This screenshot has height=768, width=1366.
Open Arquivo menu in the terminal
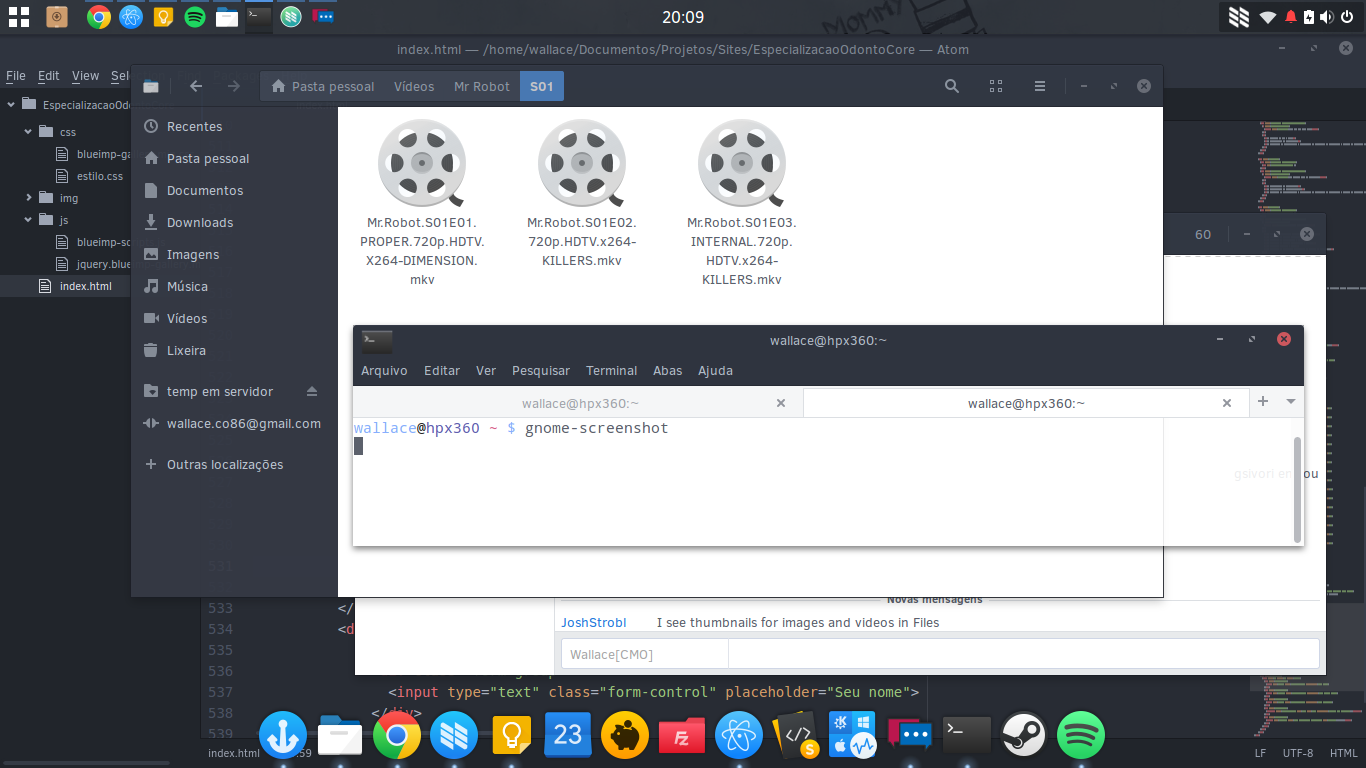coord(384,370)
